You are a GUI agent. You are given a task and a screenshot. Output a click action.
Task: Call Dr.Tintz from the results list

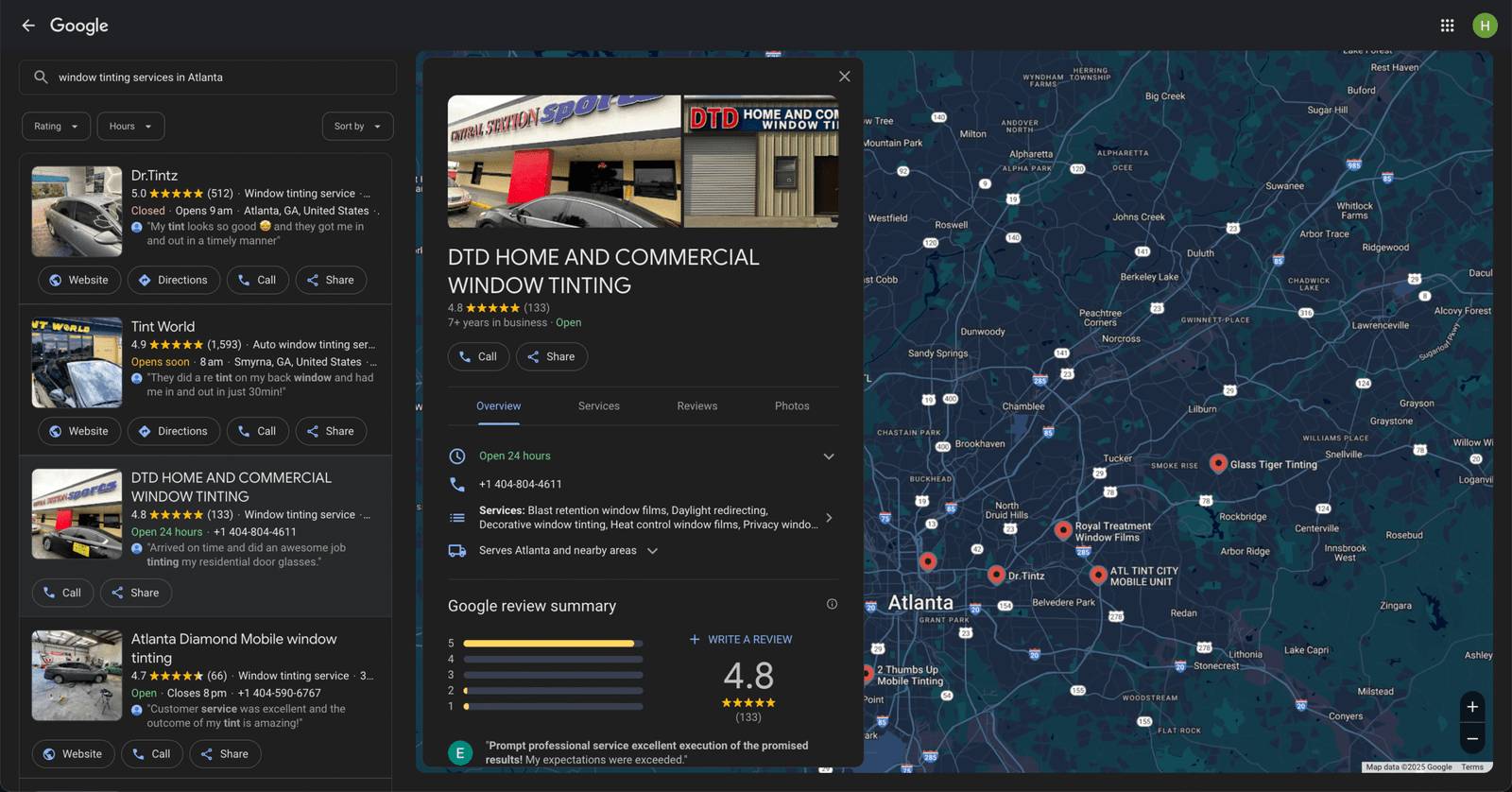257,280
